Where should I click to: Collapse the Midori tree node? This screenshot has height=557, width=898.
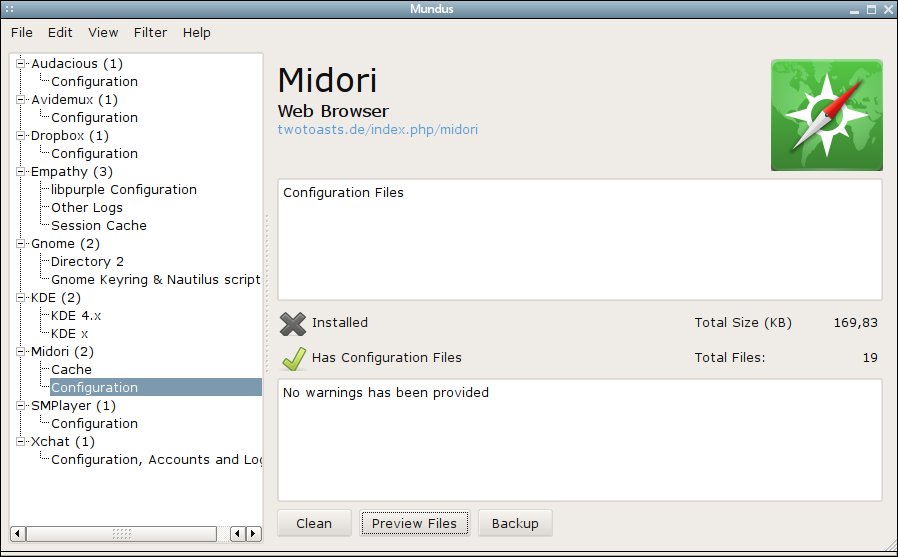pos(21,351)
